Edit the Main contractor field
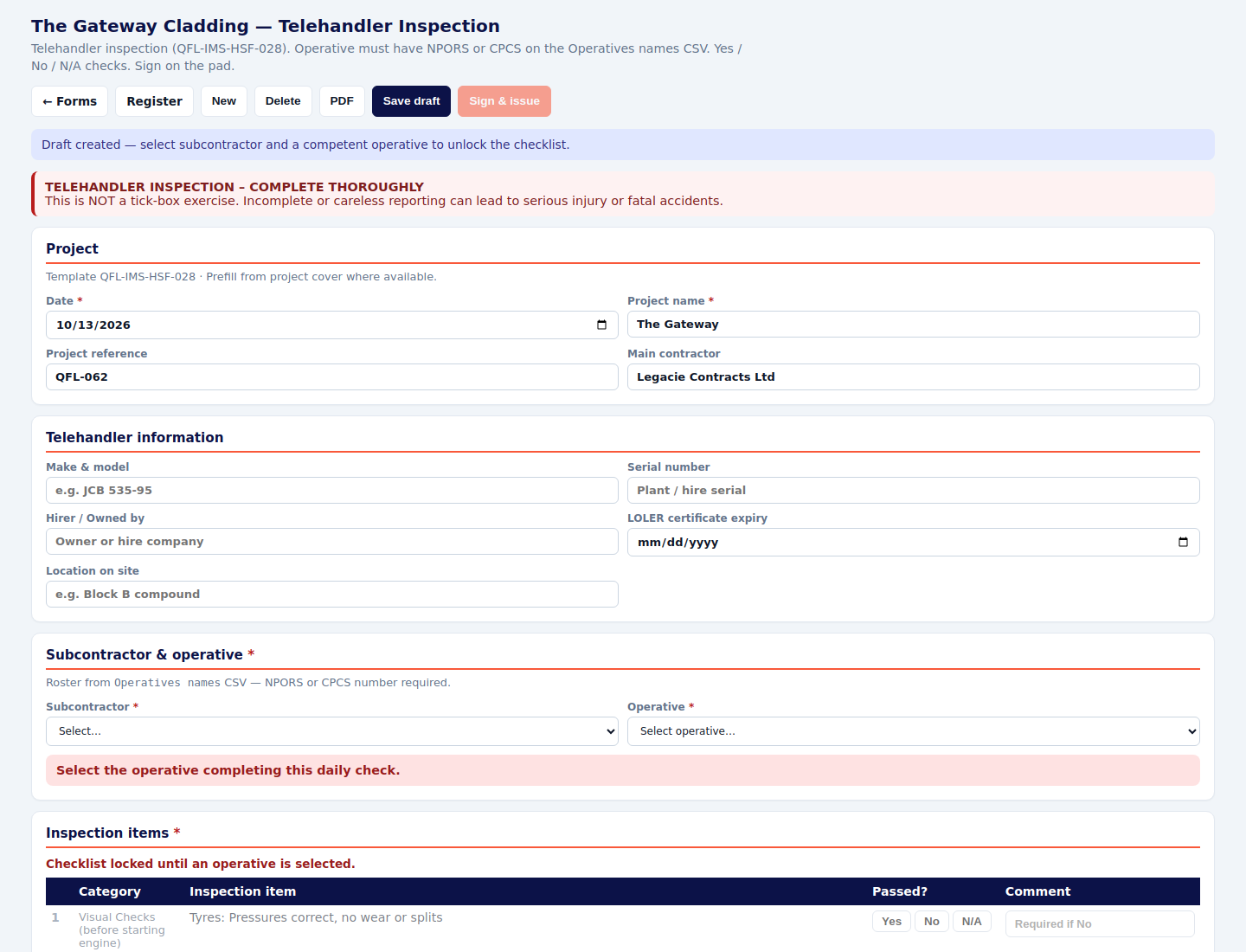 914,377
